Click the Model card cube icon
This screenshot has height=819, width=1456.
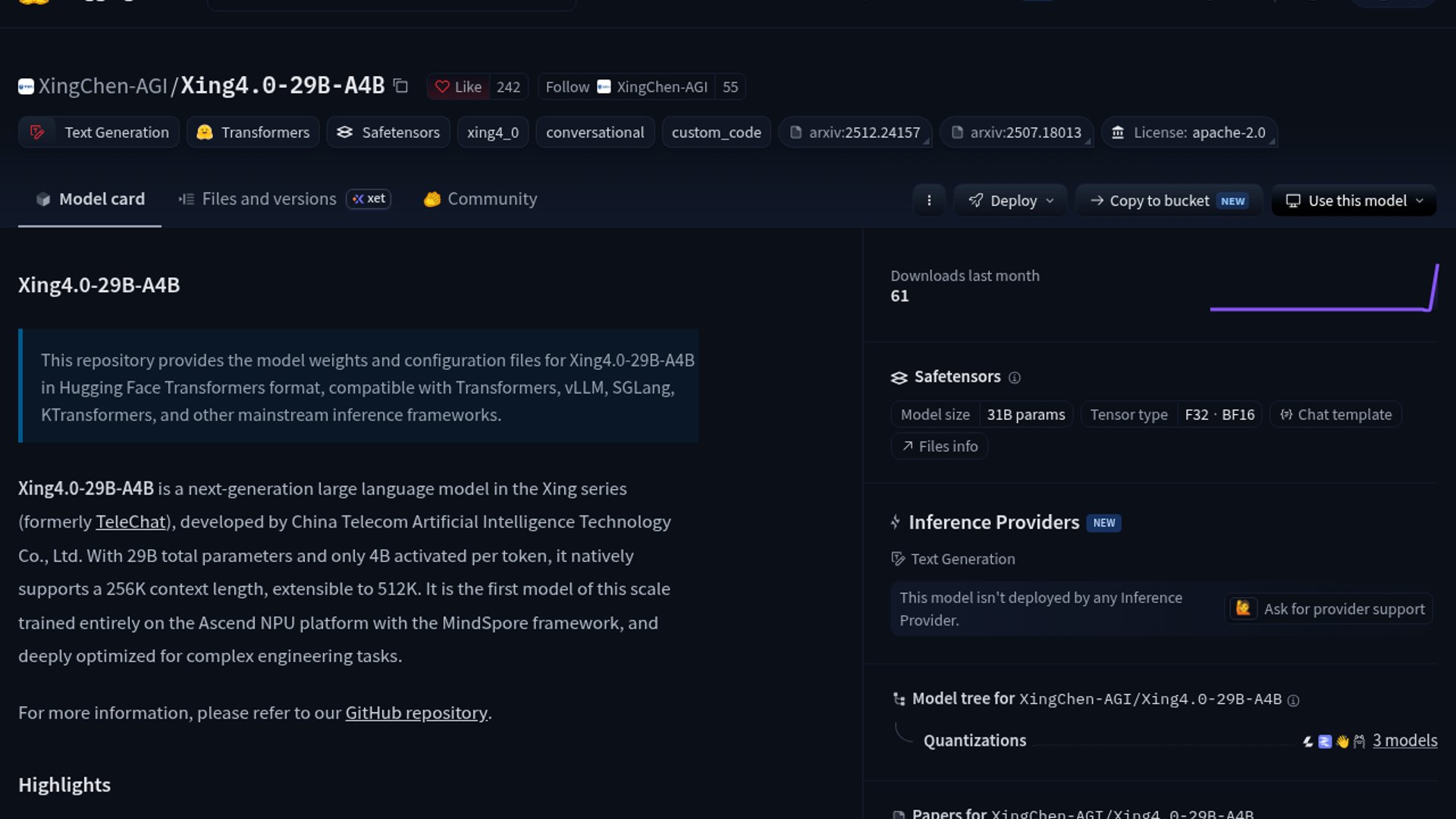point(43,199)
